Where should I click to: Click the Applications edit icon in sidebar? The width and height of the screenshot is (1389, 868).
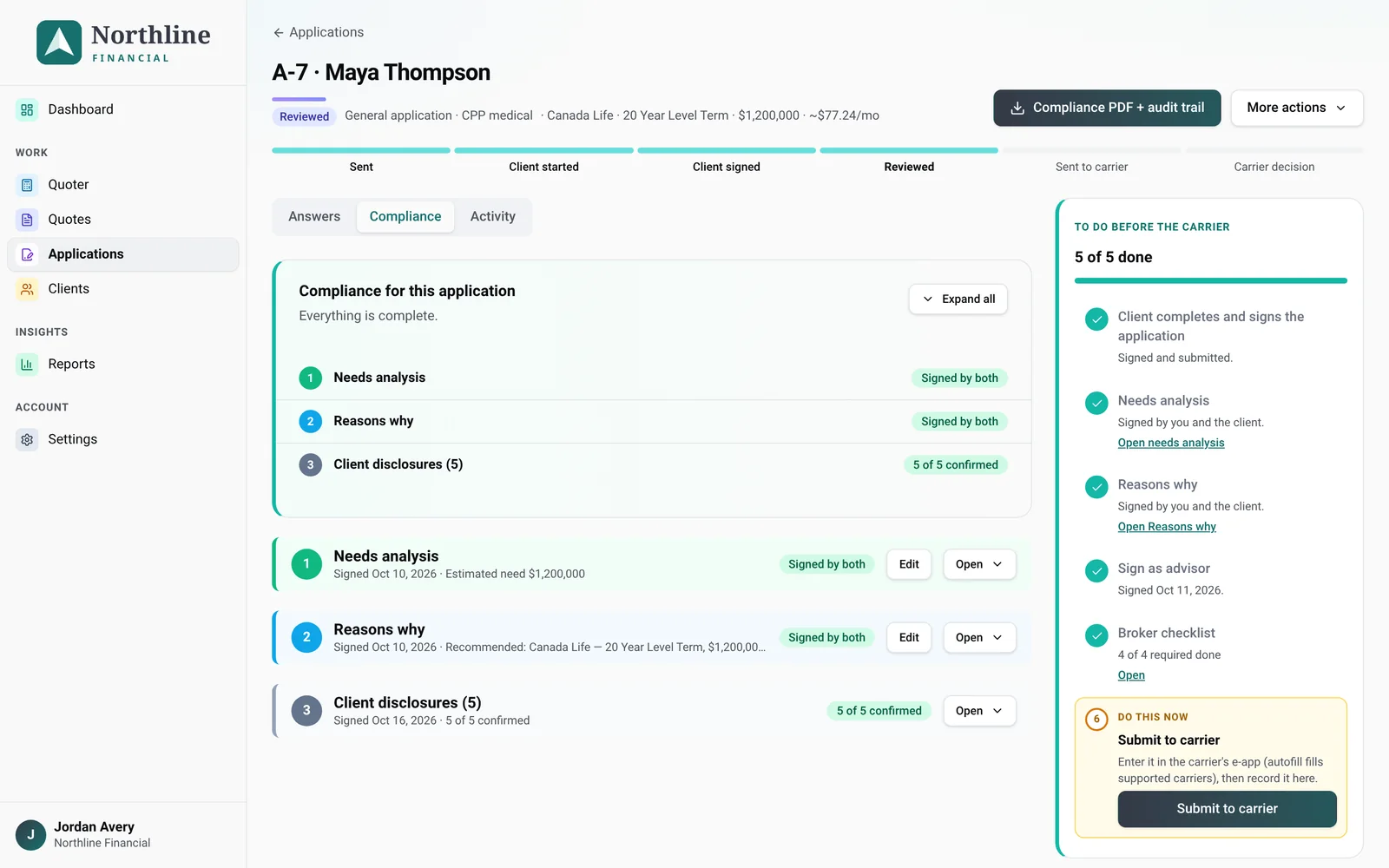(27, 254)
